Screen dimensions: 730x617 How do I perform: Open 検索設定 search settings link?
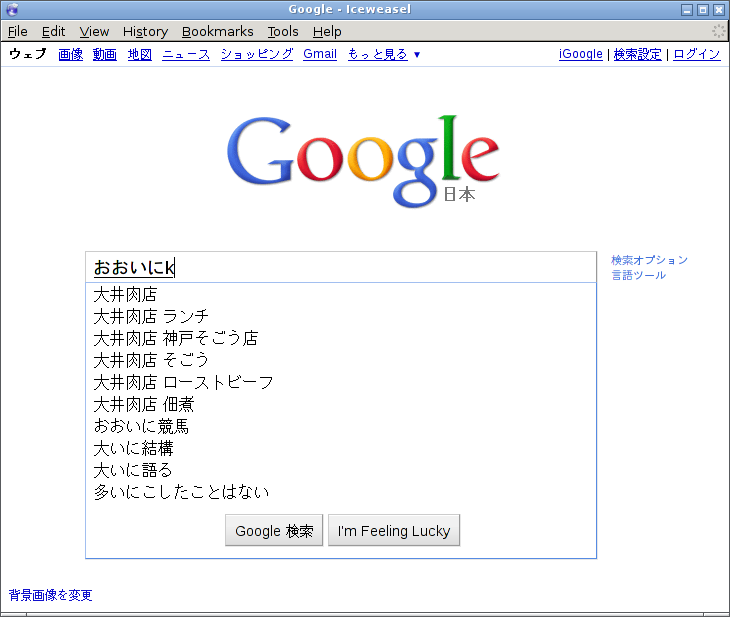click(x=637, y=54)
